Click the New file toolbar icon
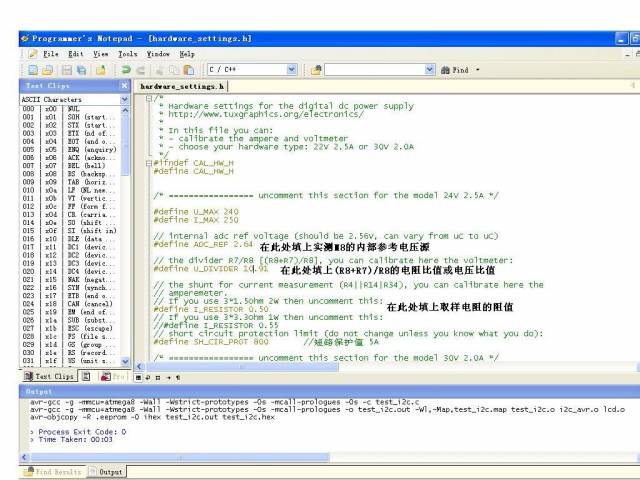Screen dimensions: 640x480 (x=32, y=70)
